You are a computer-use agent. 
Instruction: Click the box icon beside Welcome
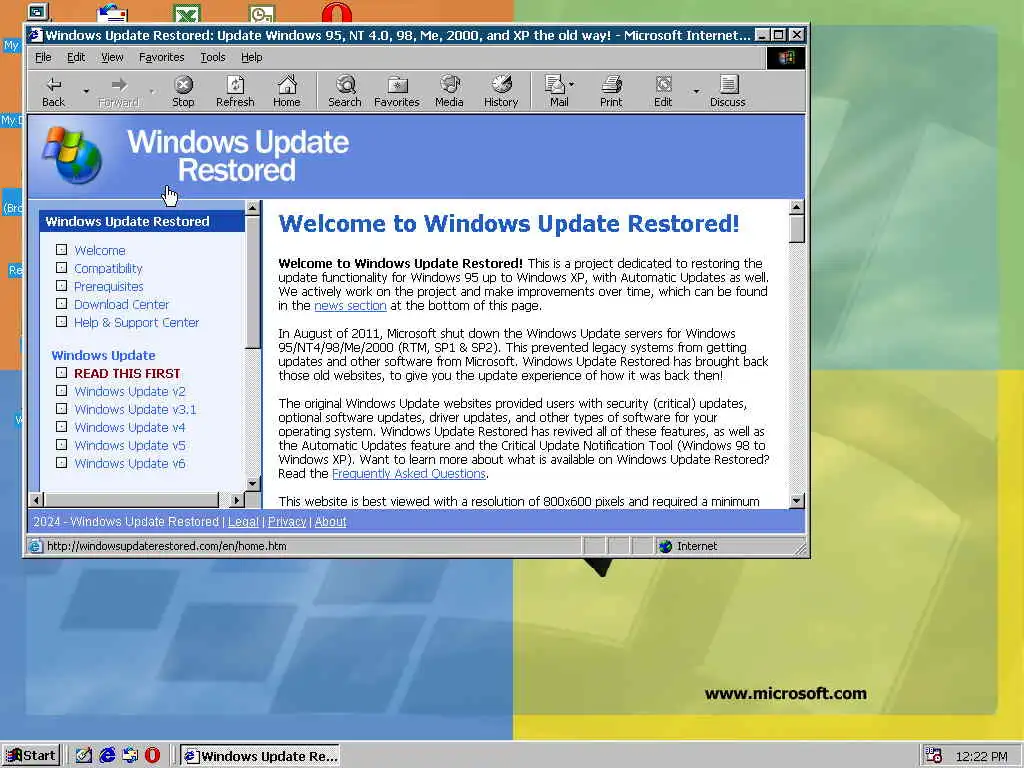61,249
